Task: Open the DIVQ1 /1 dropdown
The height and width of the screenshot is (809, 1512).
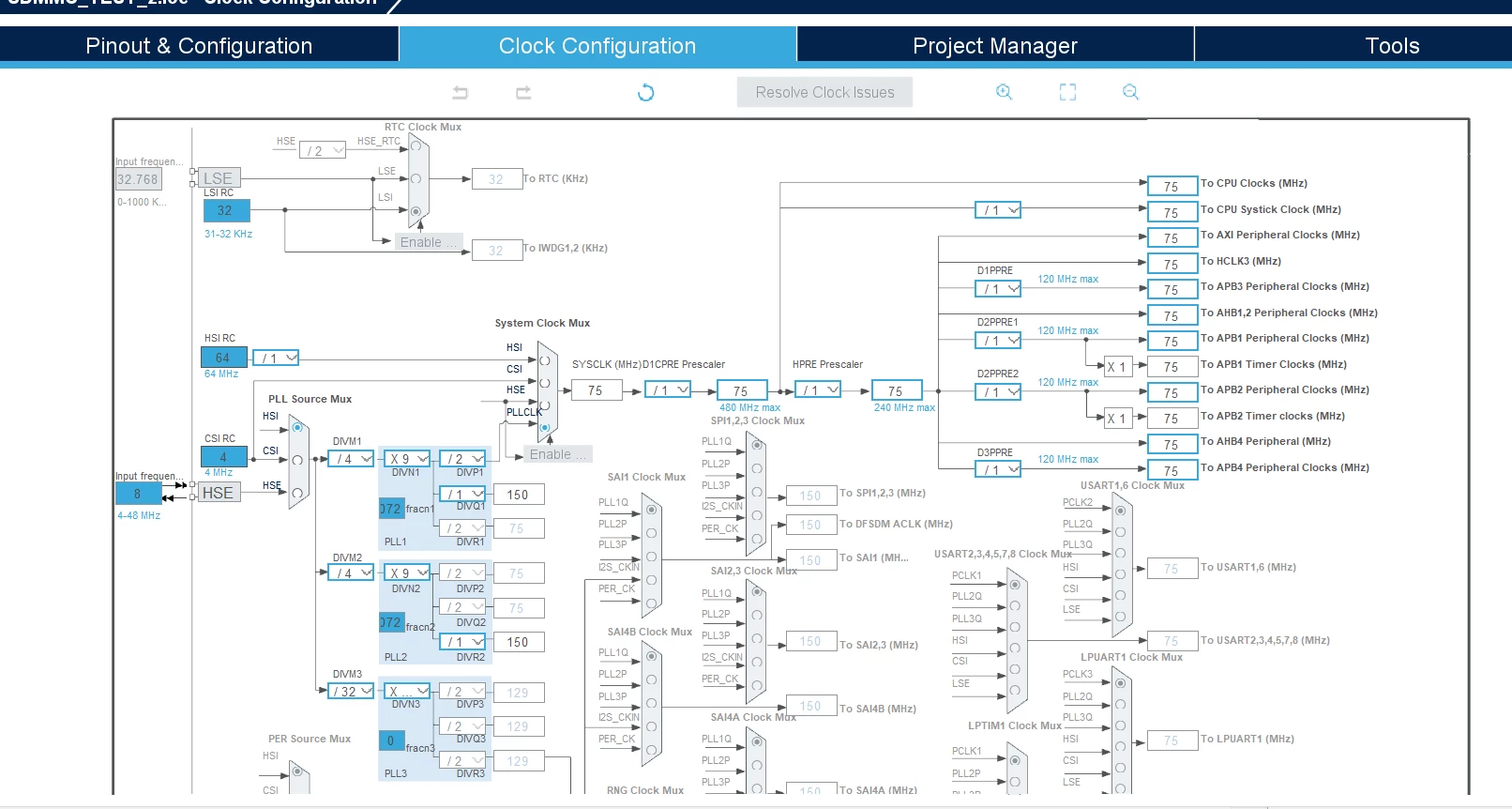Action: point(462,494)
